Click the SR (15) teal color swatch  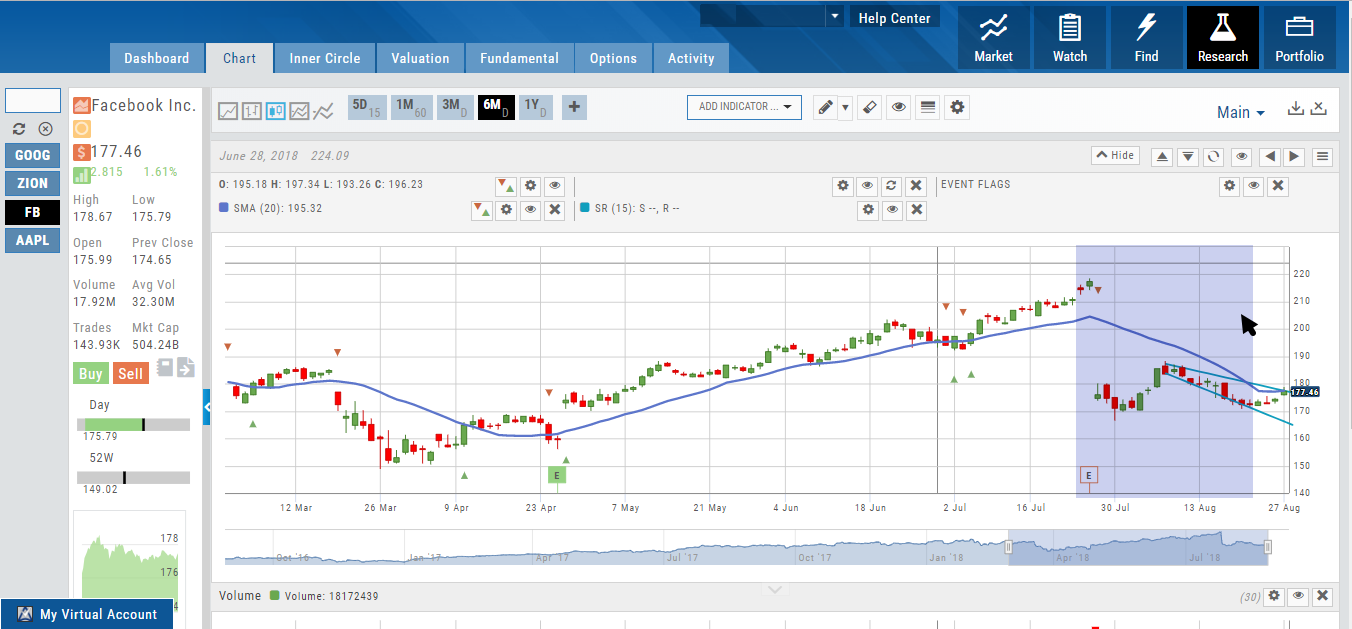[x=585, y=209]
